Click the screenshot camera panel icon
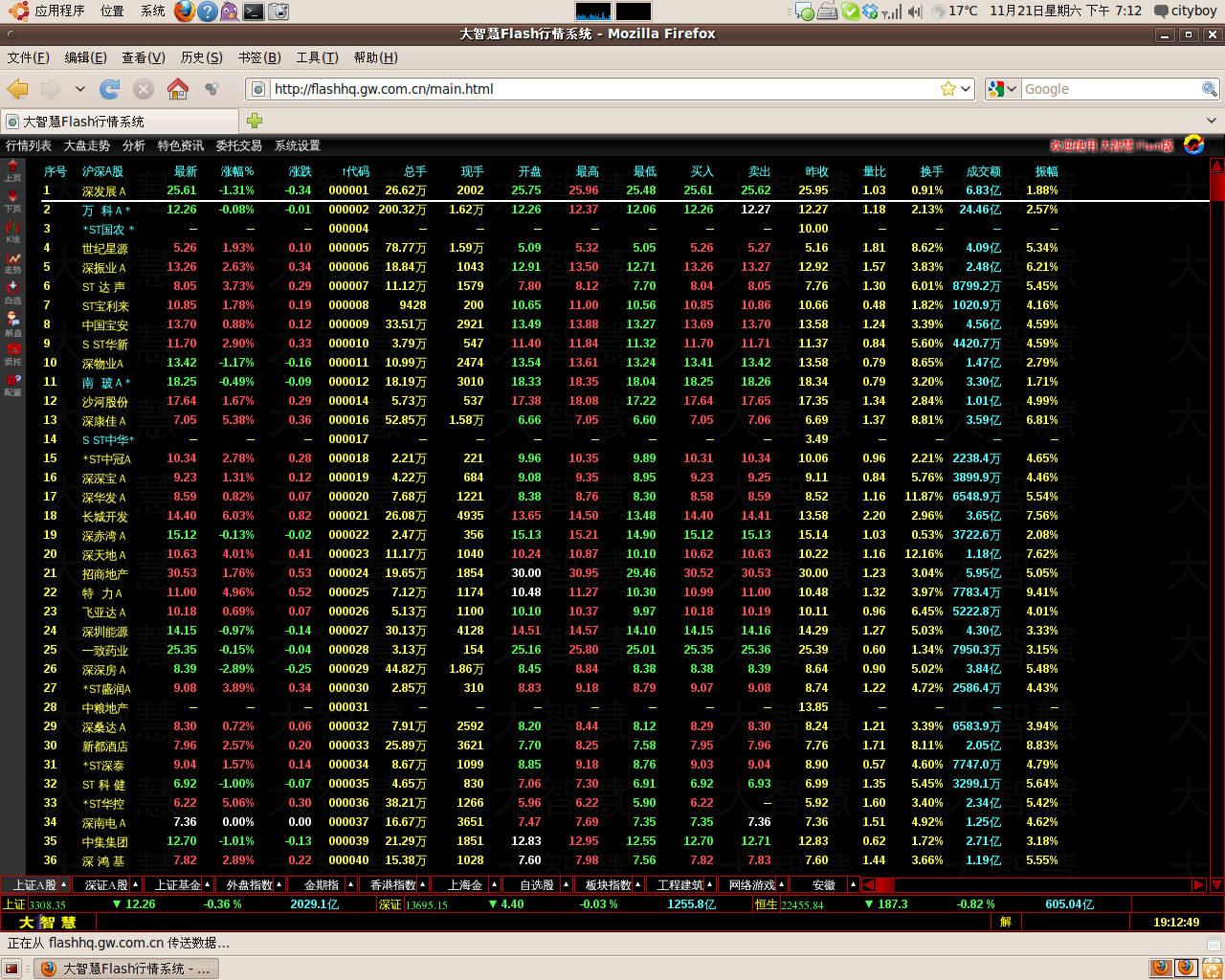Image resolution: width=1225 pixels, height=980 pixels. (x=278, y=11)
